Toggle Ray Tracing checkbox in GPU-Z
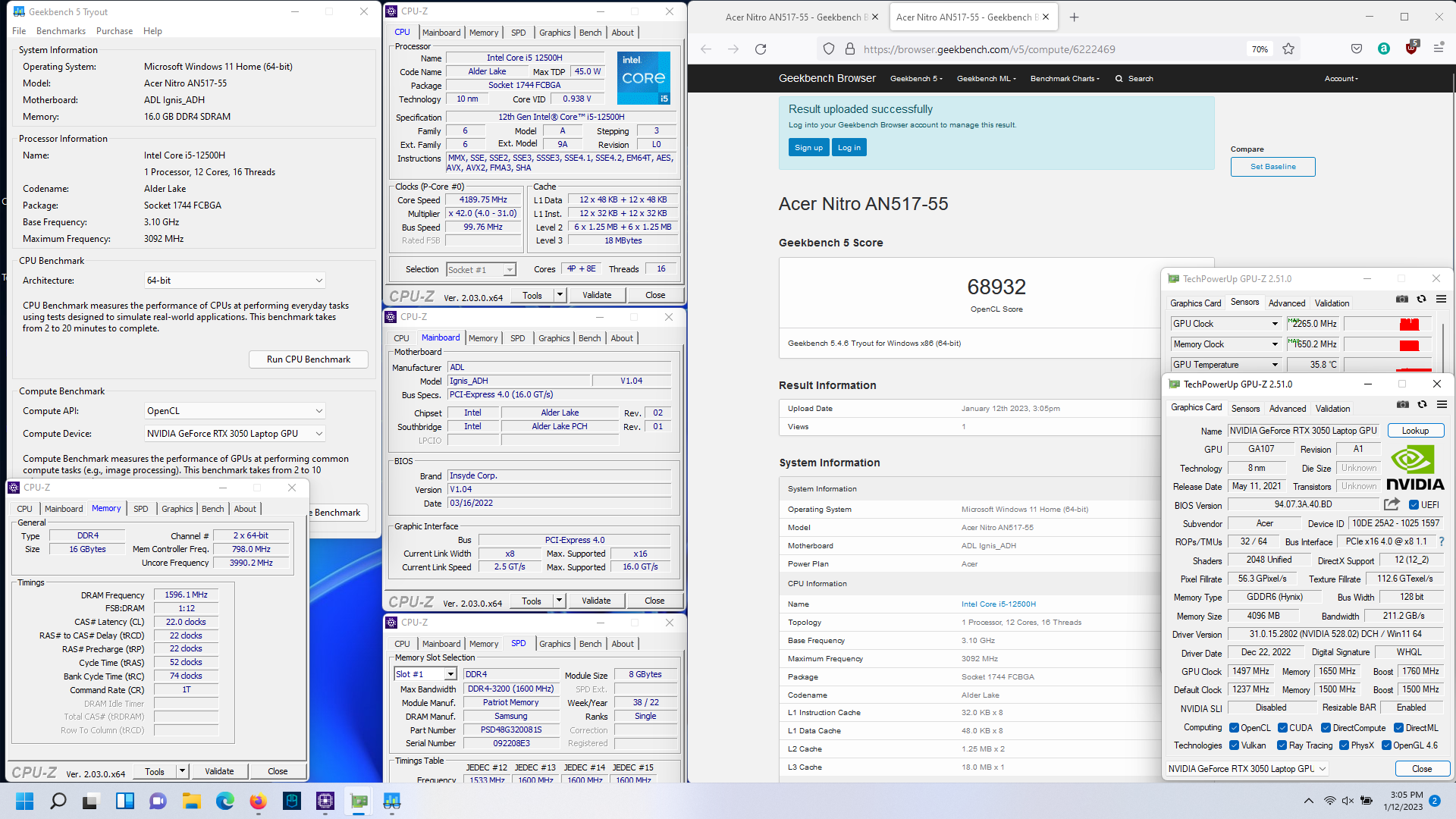Viewport: 1456px width, 819px height. pos(1282,745)
